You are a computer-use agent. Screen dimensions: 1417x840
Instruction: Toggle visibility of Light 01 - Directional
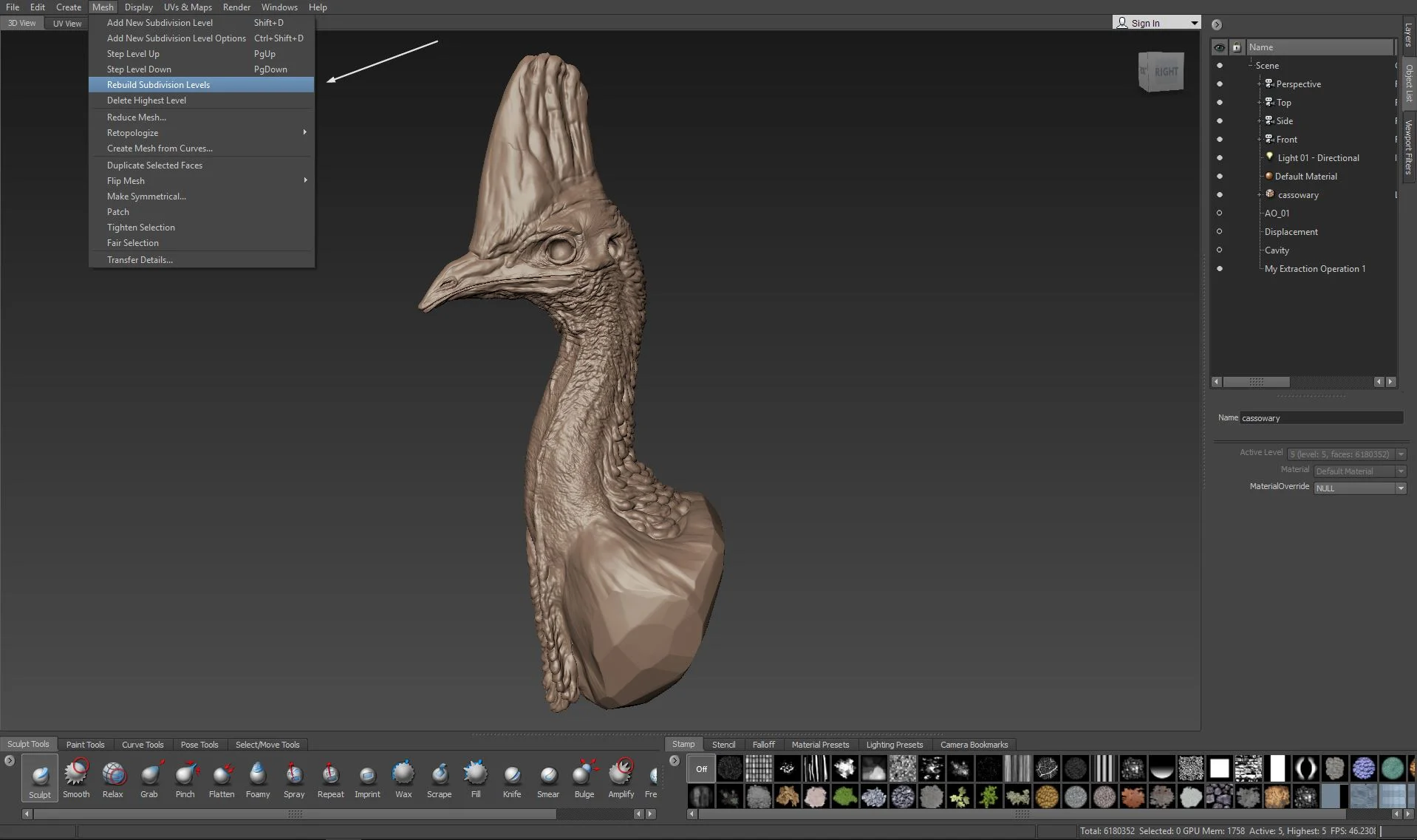(1219, 158)
